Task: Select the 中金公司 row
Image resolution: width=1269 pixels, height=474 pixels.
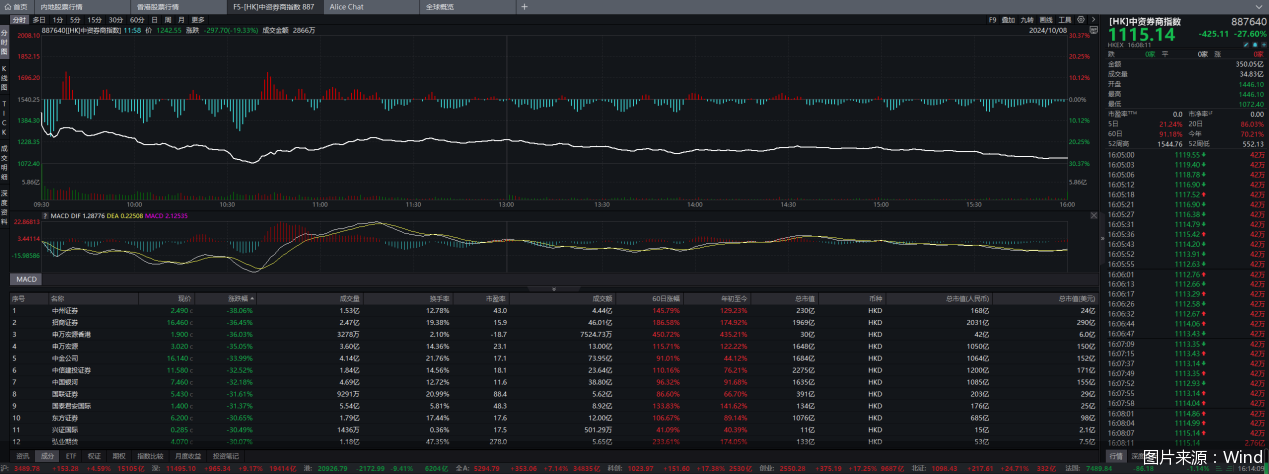Action: (554, 357)
